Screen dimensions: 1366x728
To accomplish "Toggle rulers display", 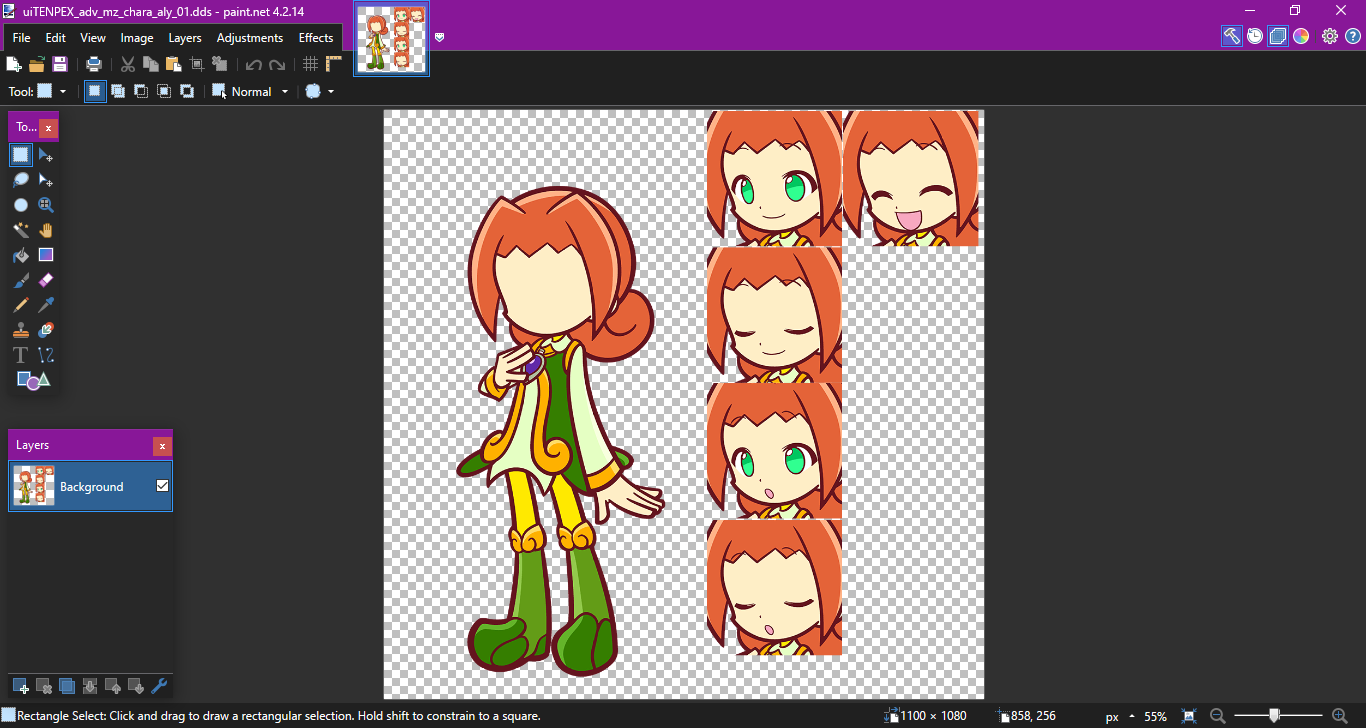I will tap(334, 64).
